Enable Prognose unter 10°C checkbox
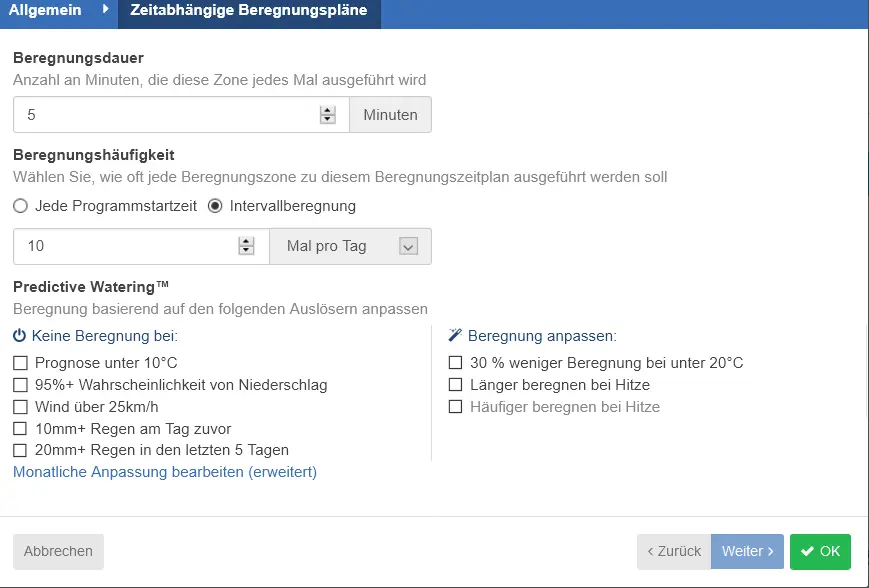This screenshot has width=869, height=588. click(x=20, y=363)
